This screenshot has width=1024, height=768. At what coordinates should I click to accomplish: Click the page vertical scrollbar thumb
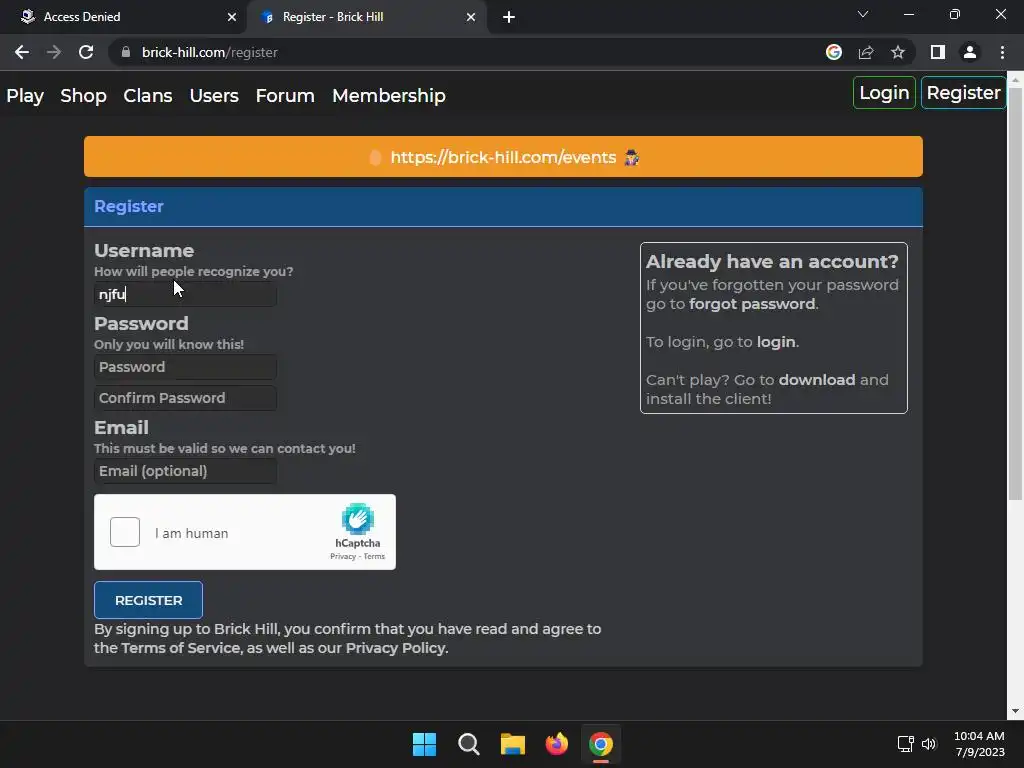tap(1015, 293)
